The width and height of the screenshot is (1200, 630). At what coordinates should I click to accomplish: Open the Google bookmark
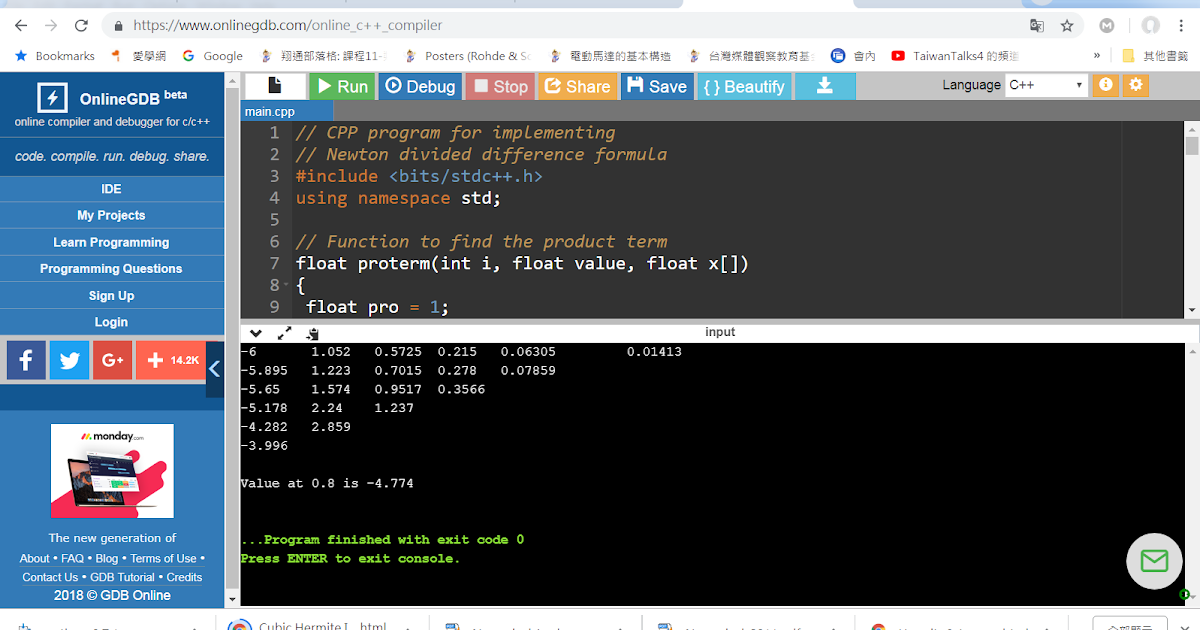click(x=213, y=56)
